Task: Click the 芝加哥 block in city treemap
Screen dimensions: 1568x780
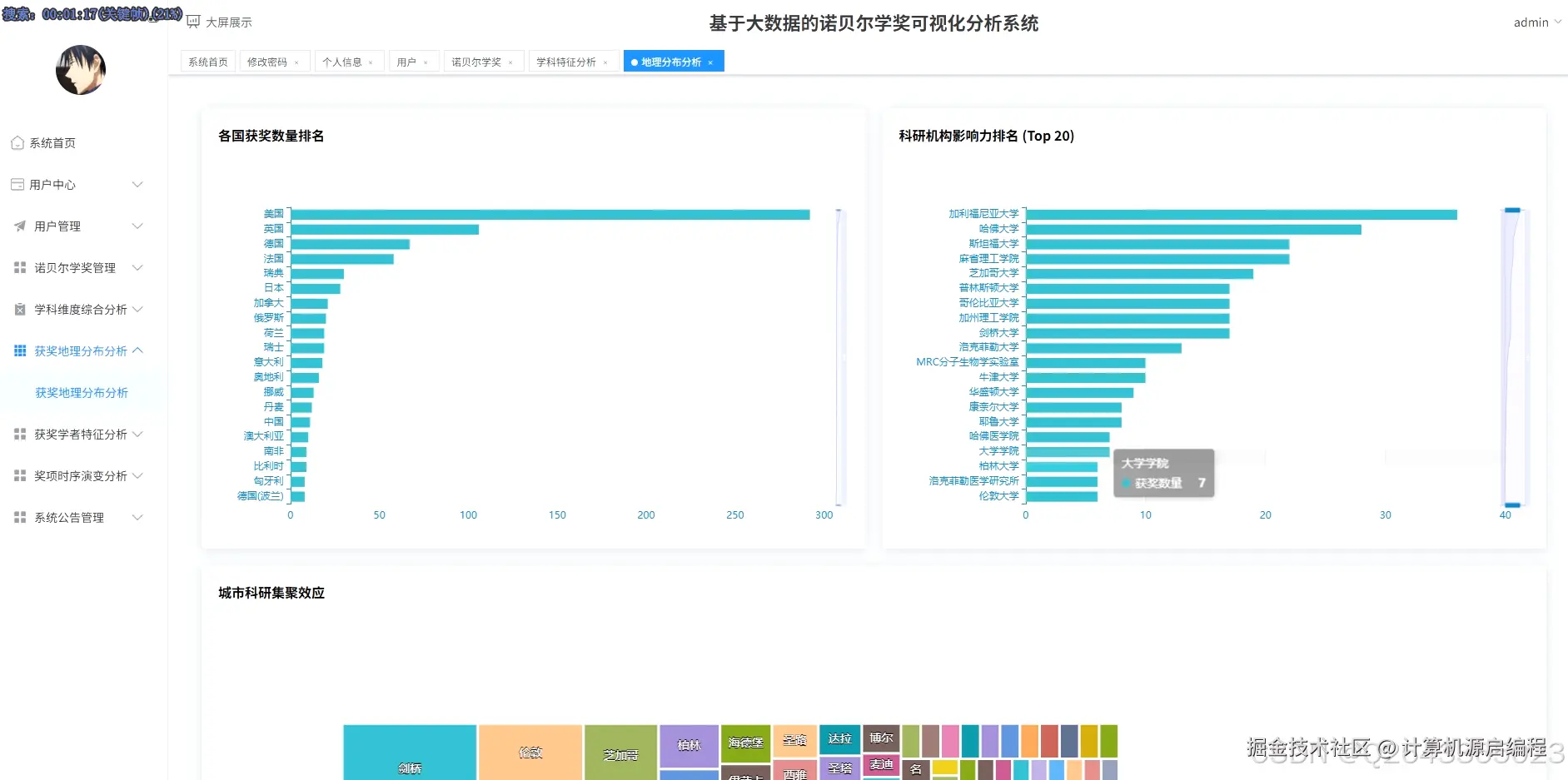Action: (x=620, y=753)
